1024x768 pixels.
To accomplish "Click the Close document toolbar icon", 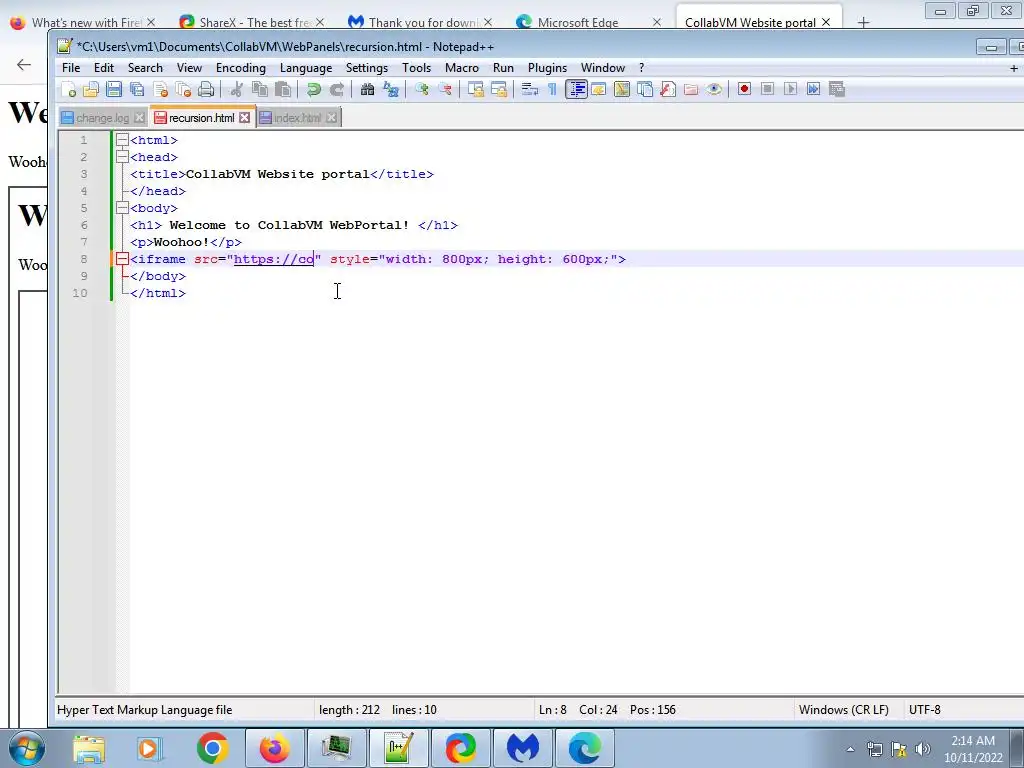I will tap(160, 89).
